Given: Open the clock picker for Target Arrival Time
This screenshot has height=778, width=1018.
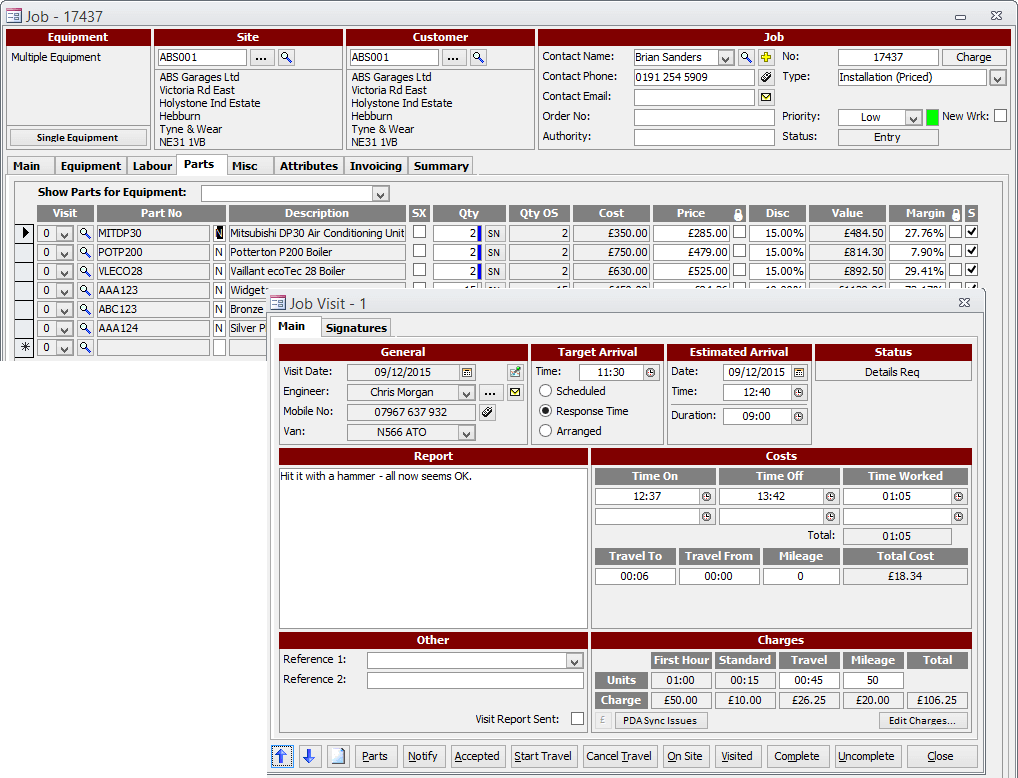Looking at the screenshot, I should point(651,371).
